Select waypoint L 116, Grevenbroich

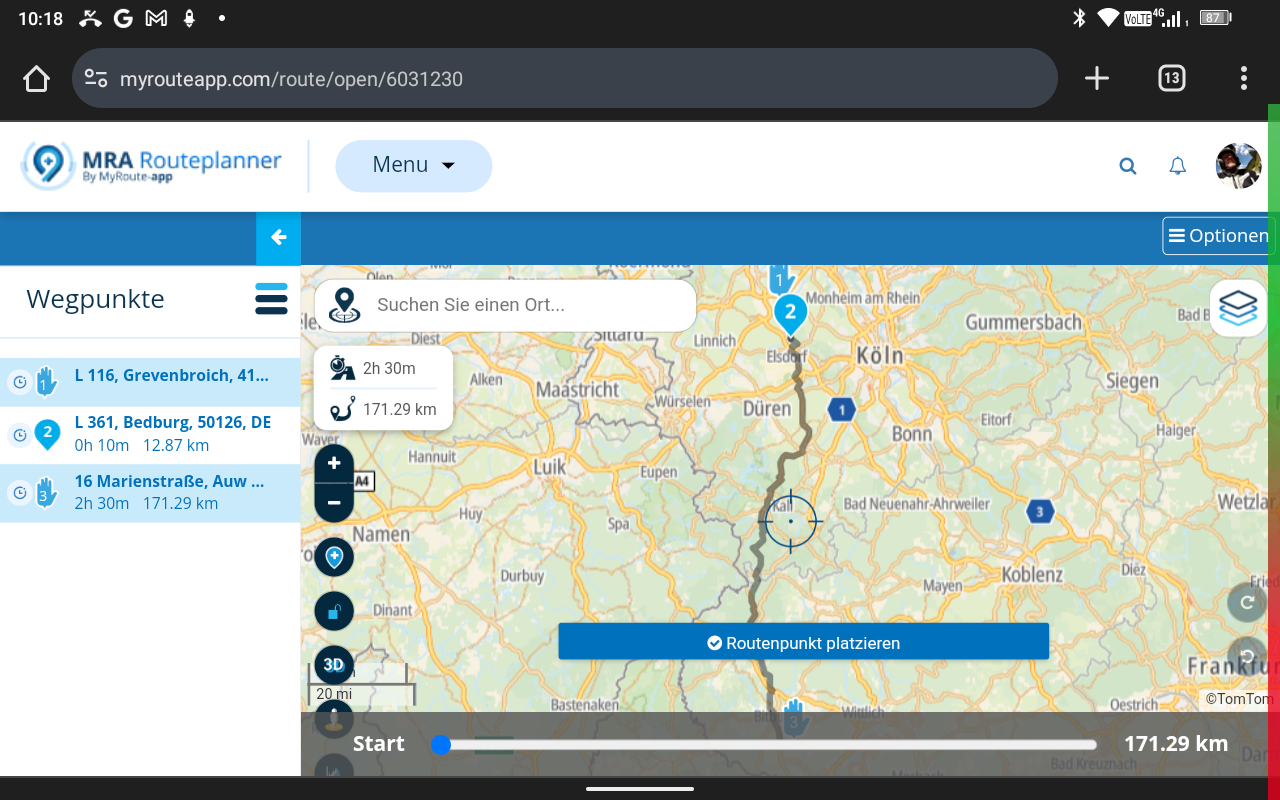[150, 382]
